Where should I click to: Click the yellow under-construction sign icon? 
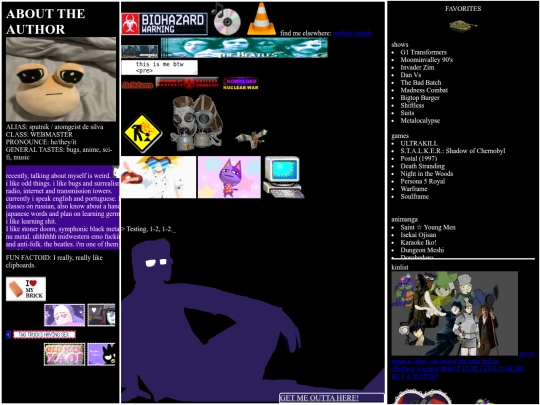pos(143,133)
